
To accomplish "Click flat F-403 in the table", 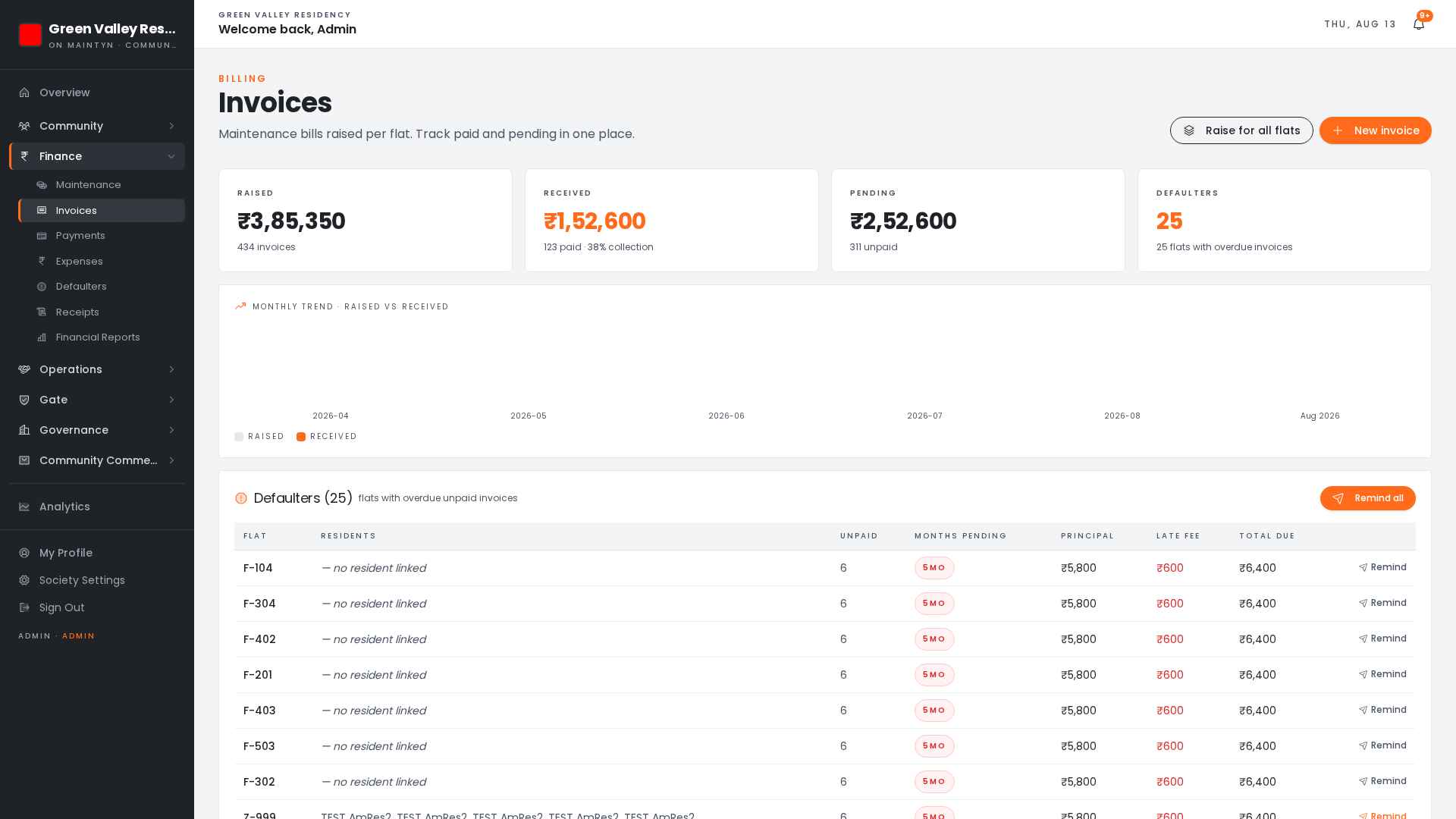I will coord(259,711).
